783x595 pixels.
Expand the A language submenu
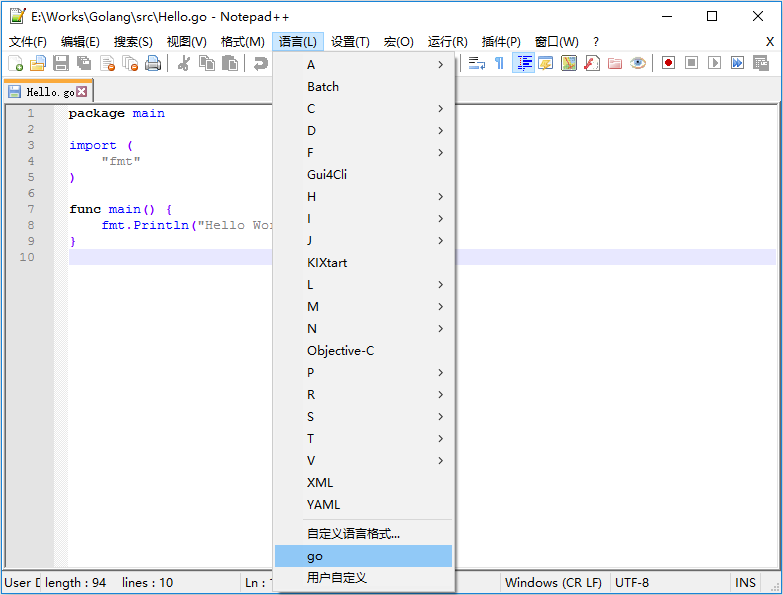point(364,65)
